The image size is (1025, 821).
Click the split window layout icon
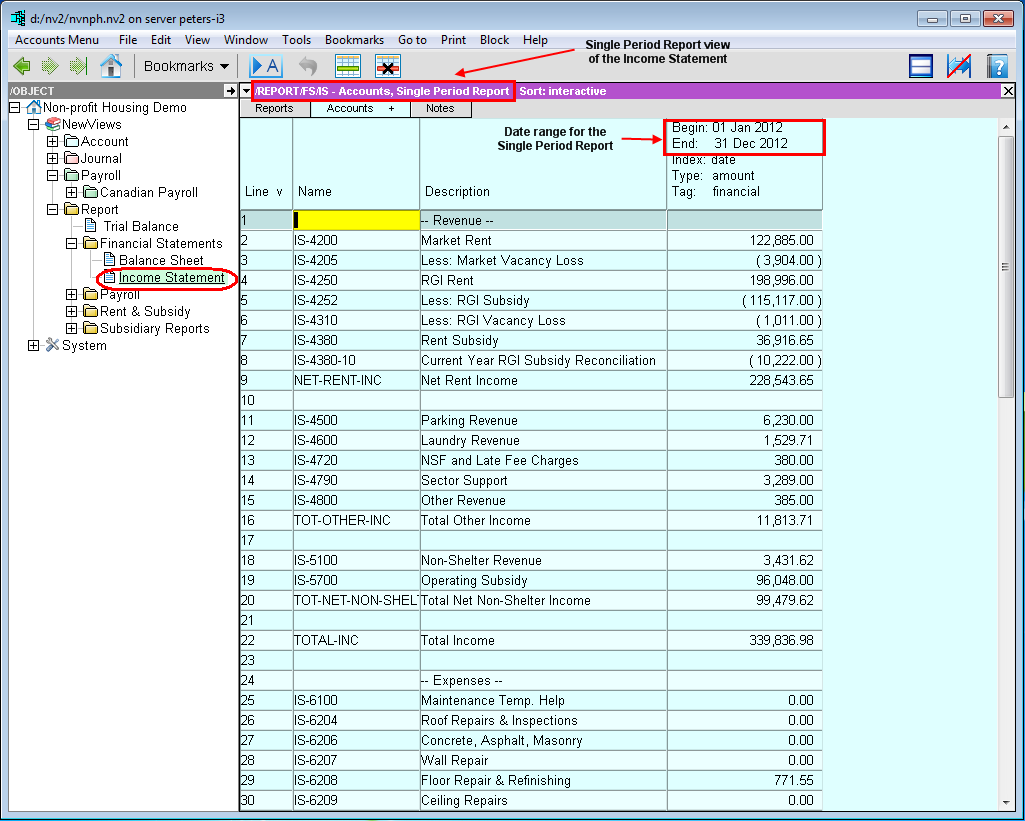921,66
